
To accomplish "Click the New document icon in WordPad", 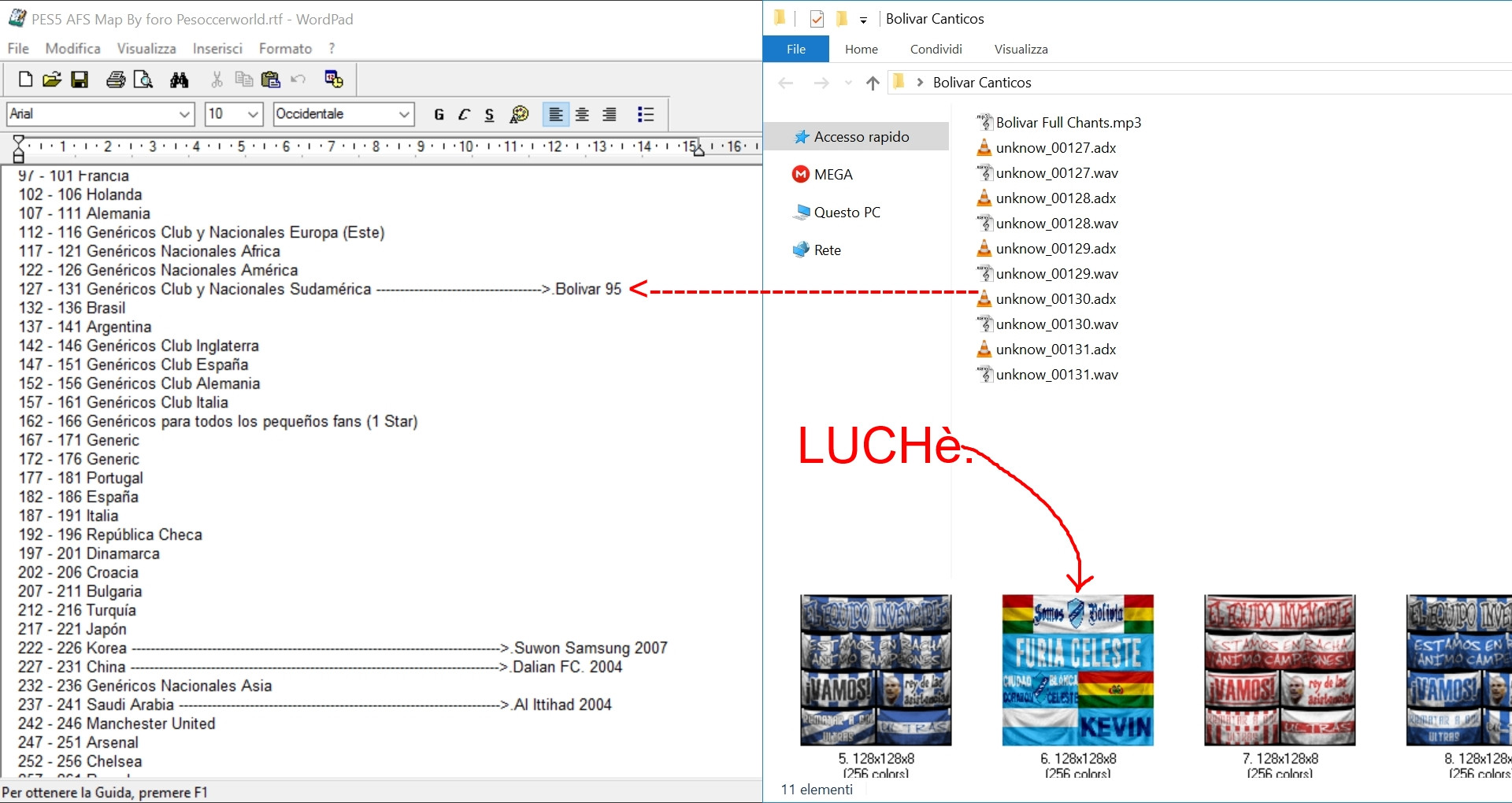I will coord(25,80).
